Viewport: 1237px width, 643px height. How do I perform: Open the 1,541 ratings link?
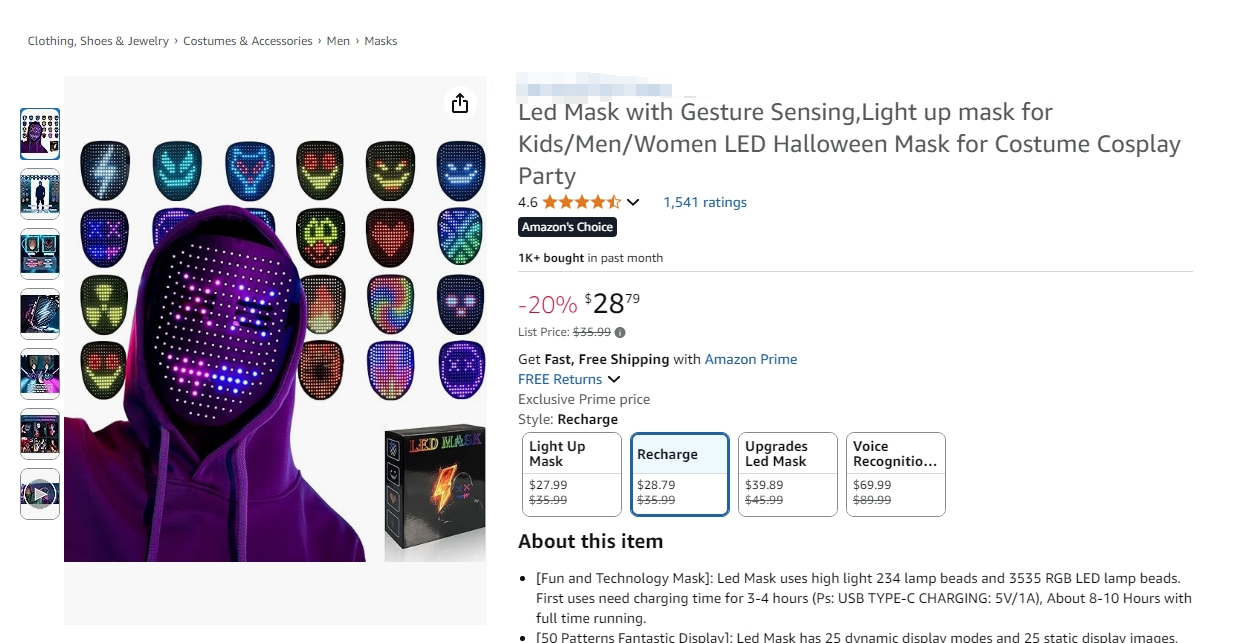tap(705, 202)
